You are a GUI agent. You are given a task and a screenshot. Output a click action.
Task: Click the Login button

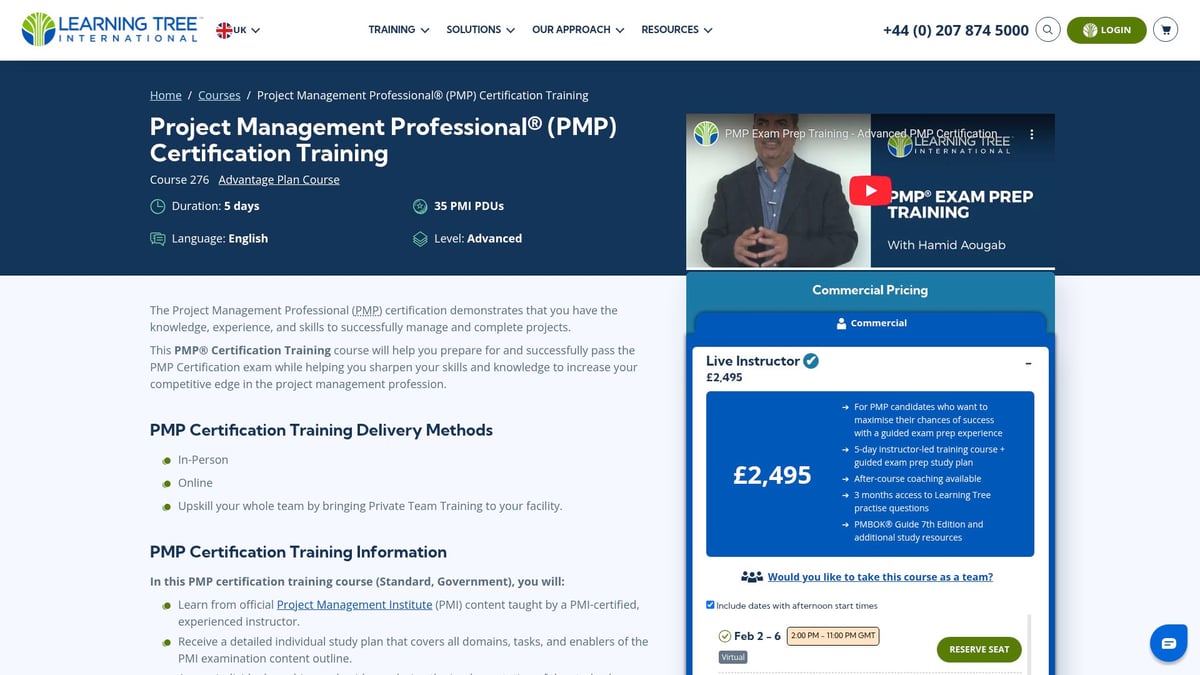(x=1106, y=30)
